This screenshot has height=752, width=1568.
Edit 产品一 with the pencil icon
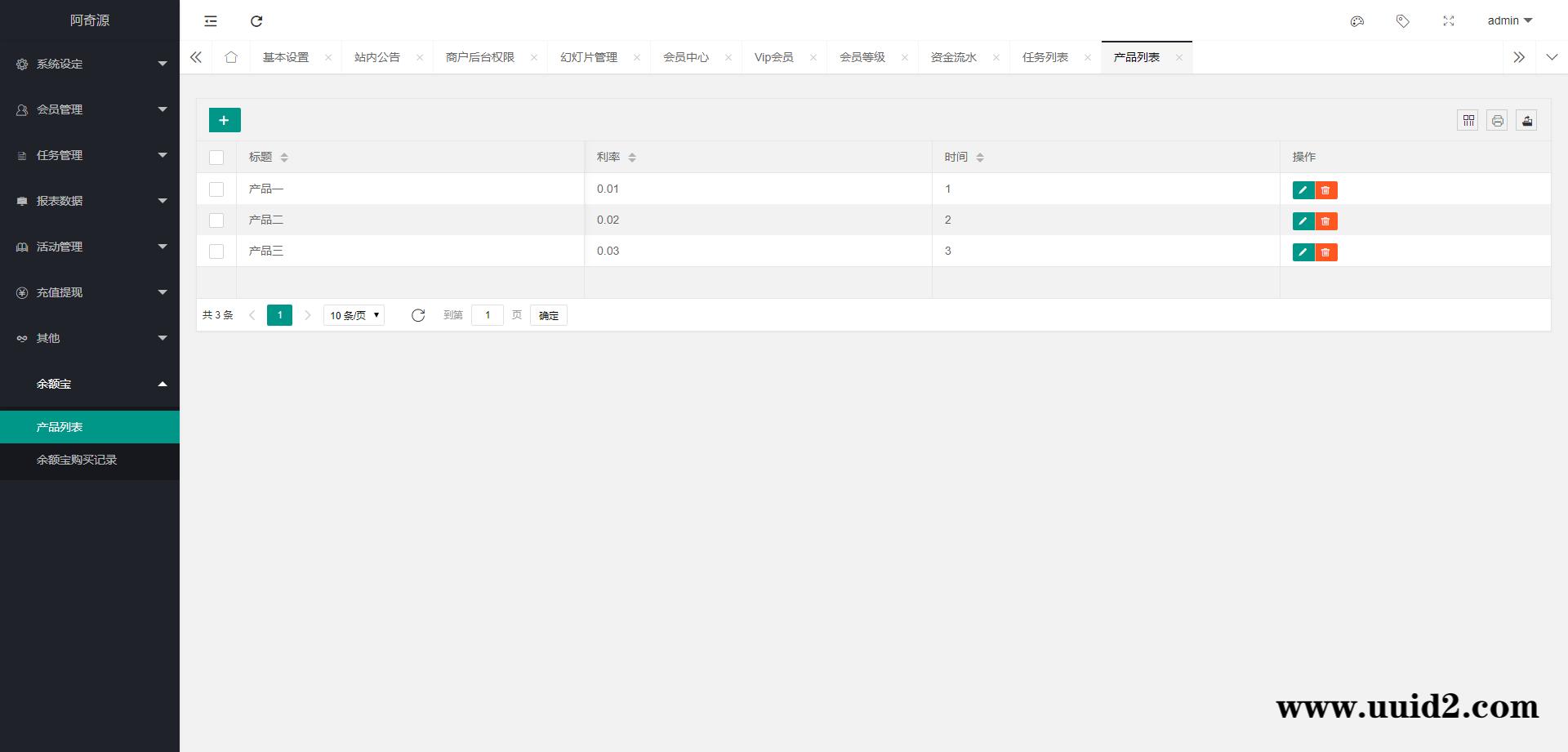(x=1303, y=189)
